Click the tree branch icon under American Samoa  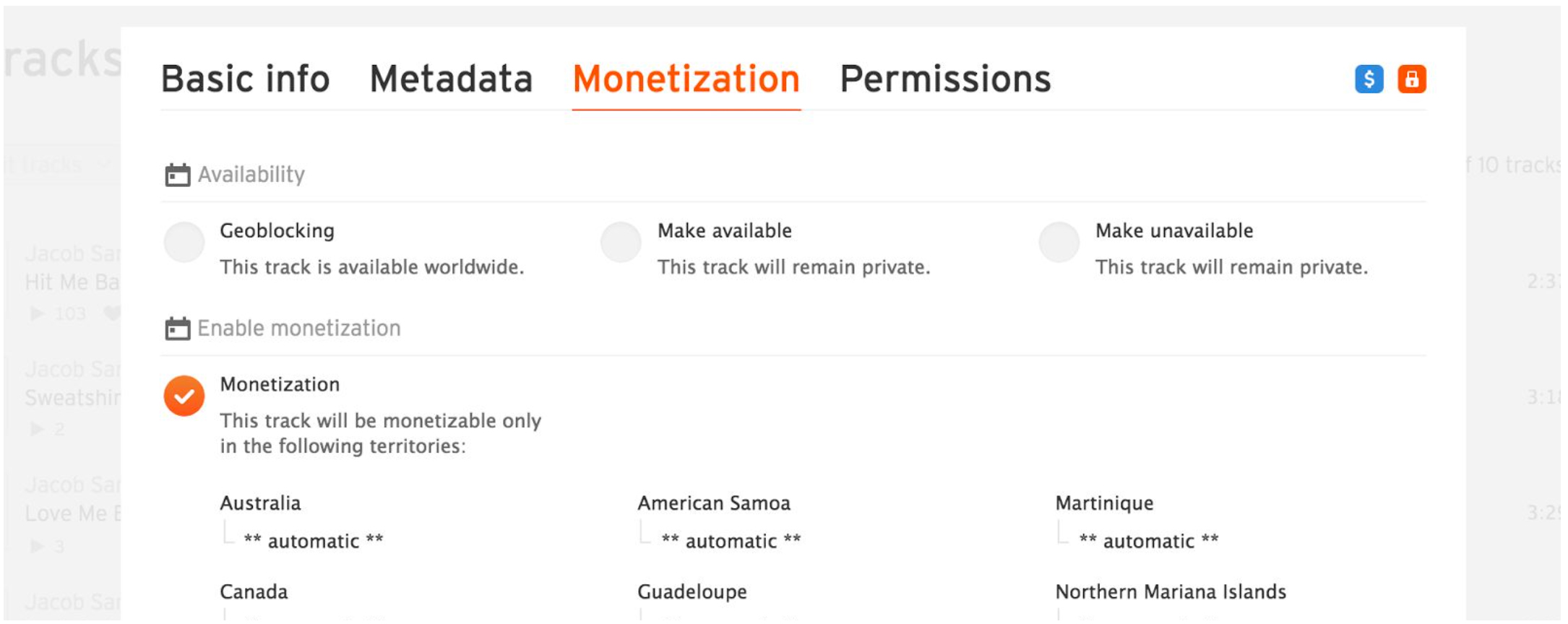click(x=647, y=534)
